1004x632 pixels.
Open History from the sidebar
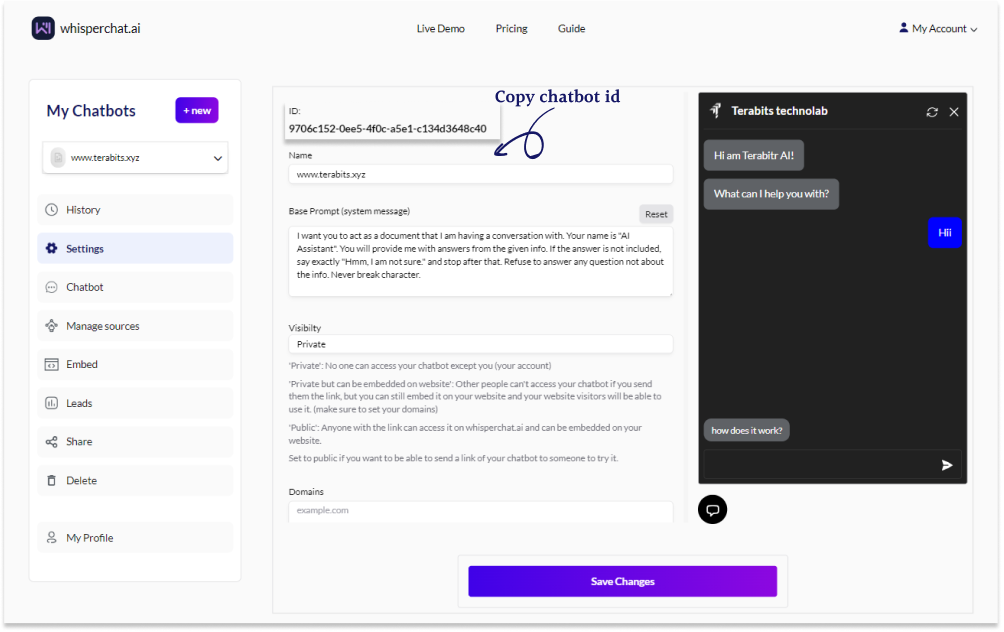click(x=135, y=210)
